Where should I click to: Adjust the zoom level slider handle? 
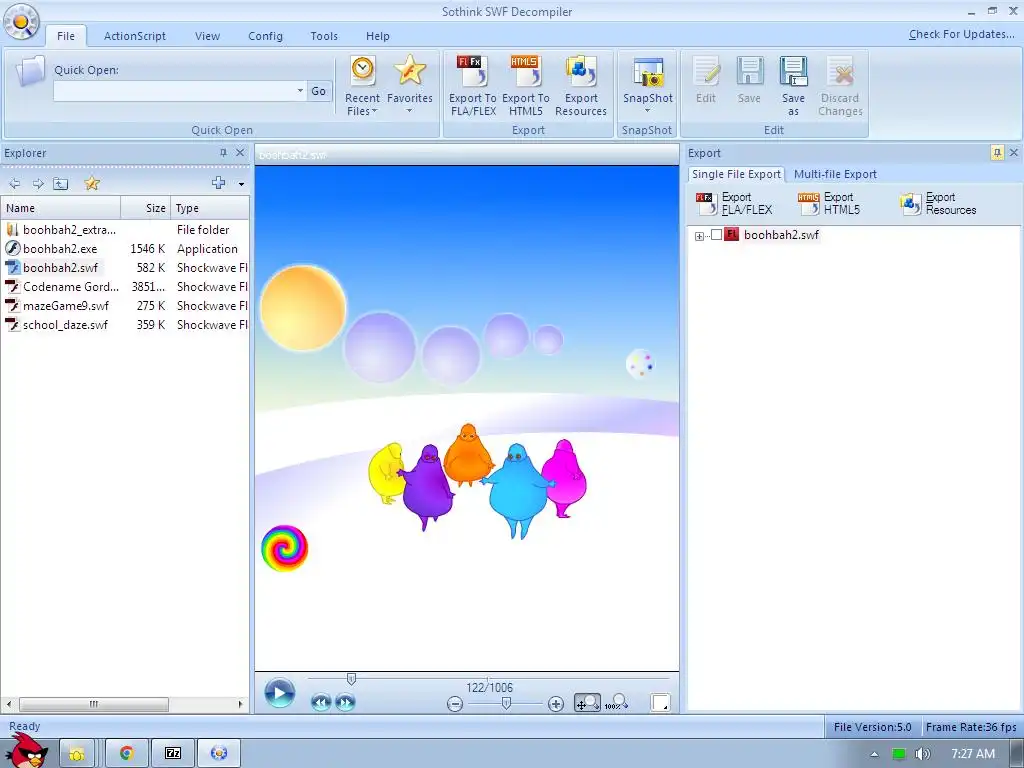pyautogui.click(x=505, y=703)
